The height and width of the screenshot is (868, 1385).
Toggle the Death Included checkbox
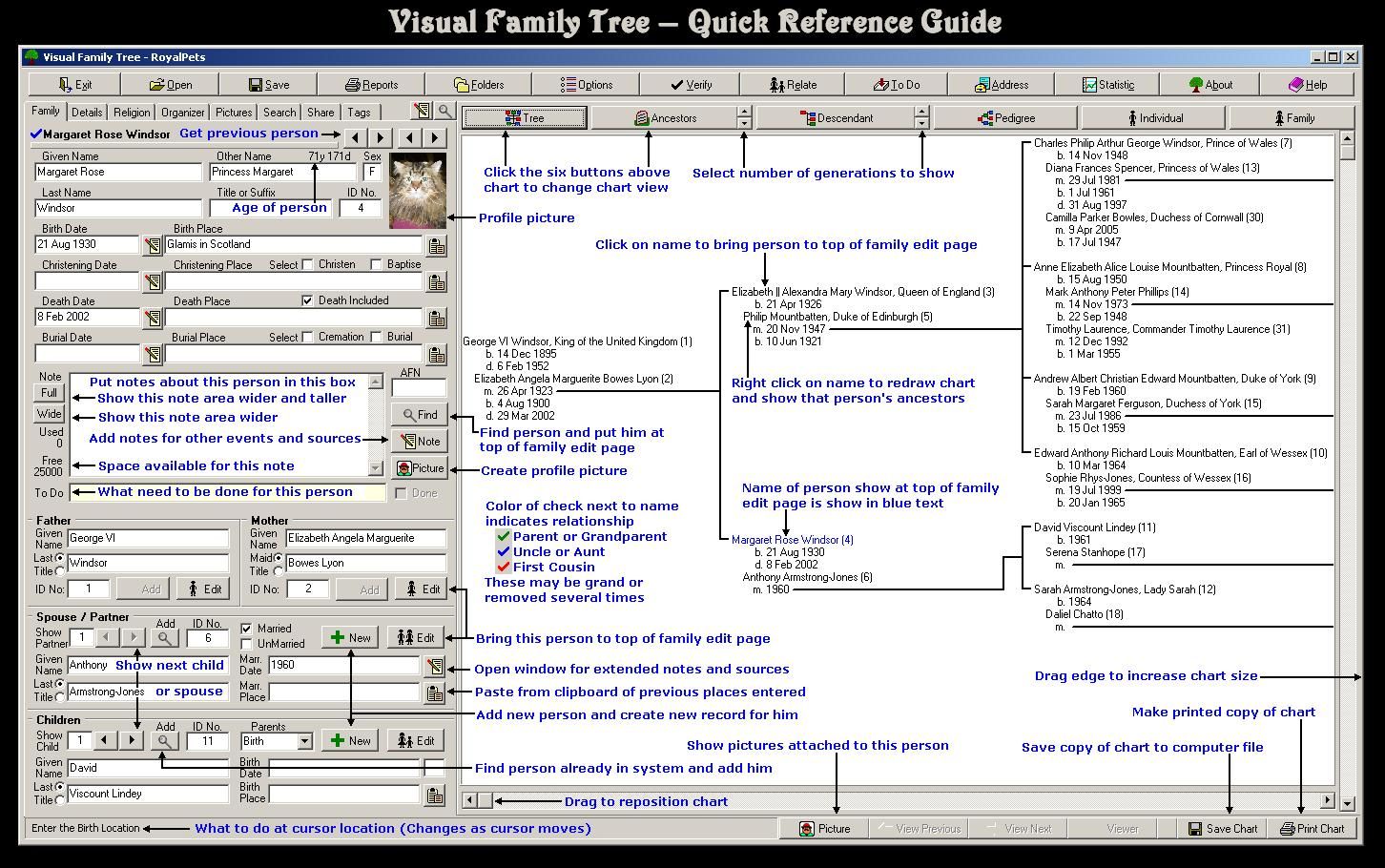point(306,300)
